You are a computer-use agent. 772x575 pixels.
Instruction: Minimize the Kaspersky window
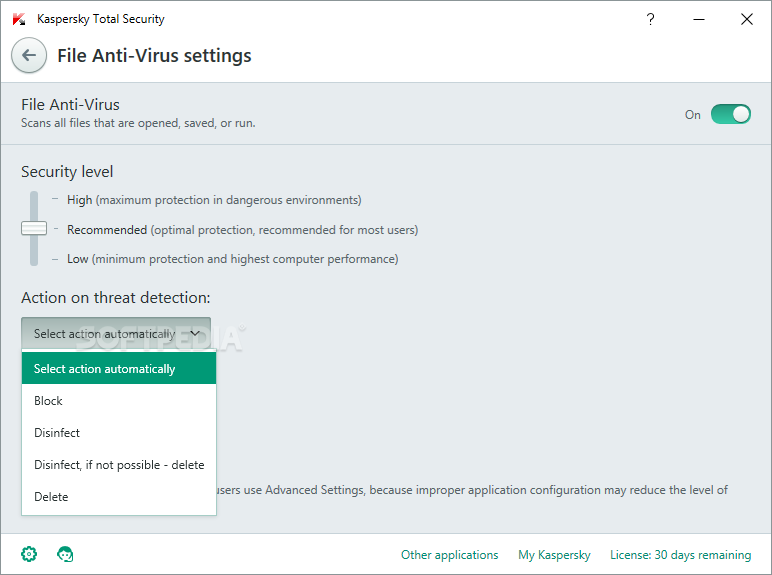pos(699,19)
